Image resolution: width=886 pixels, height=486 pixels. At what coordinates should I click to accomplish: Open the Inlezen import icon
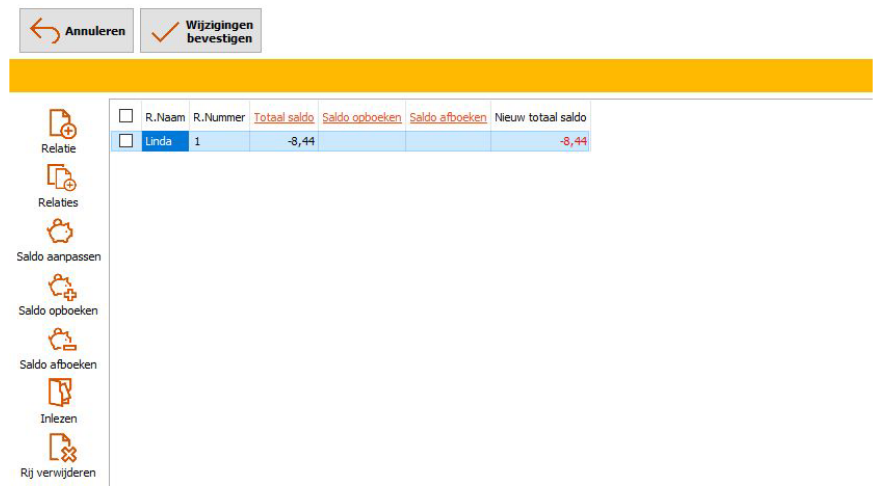point(60,394)
